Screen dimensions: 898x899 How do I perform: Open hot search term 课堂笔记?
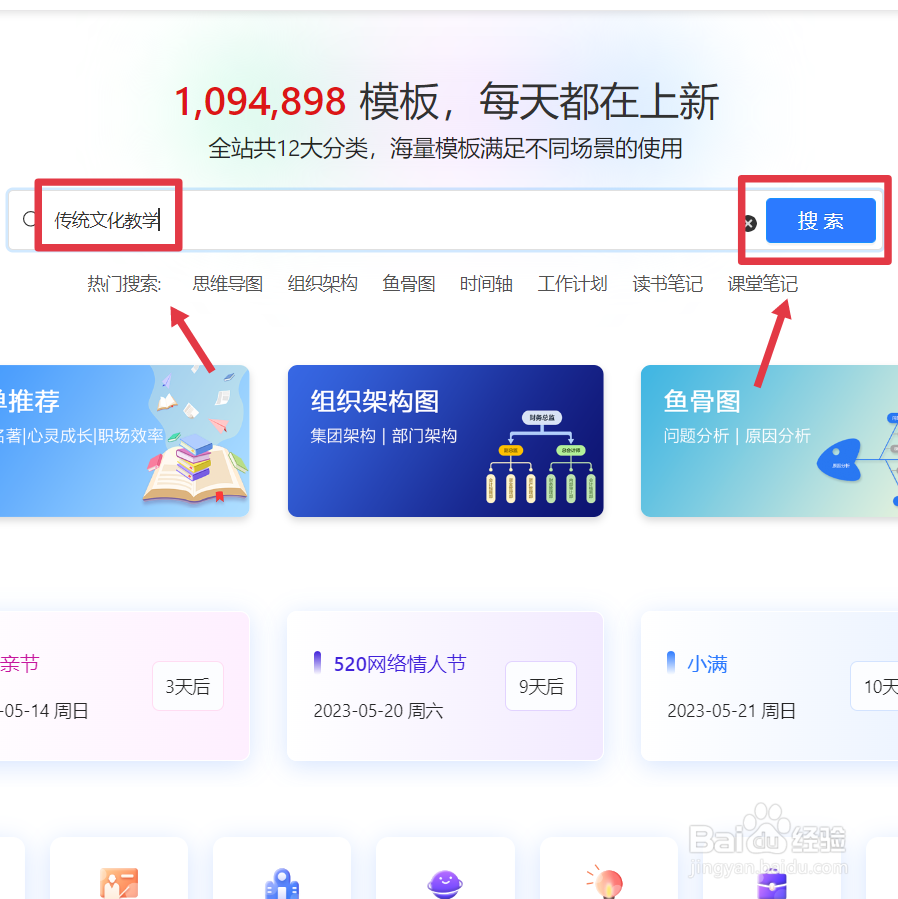763,283
